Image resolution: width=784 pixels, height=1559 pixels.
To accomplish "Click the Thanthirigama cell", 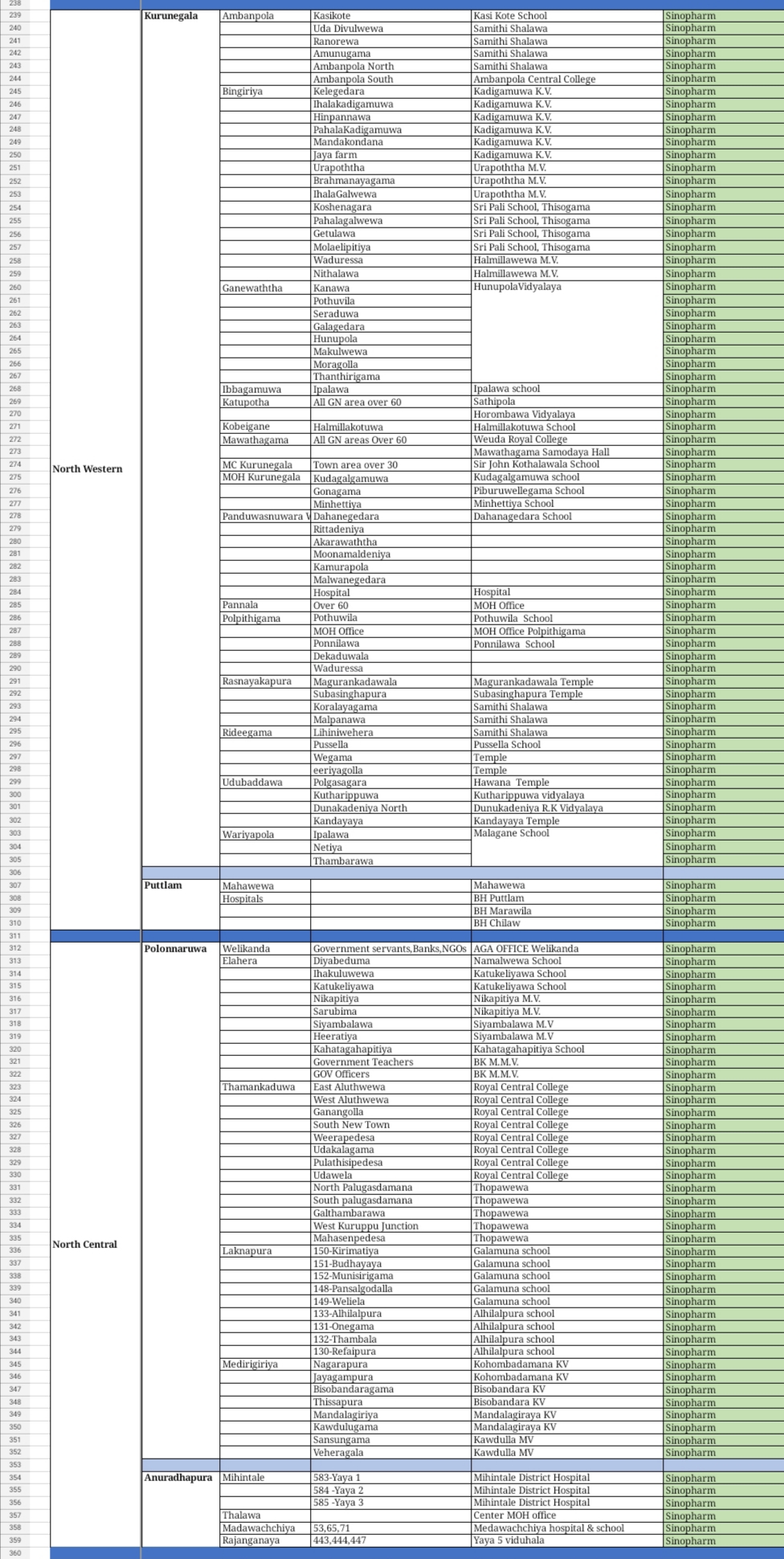I will (x=391, y=376).
